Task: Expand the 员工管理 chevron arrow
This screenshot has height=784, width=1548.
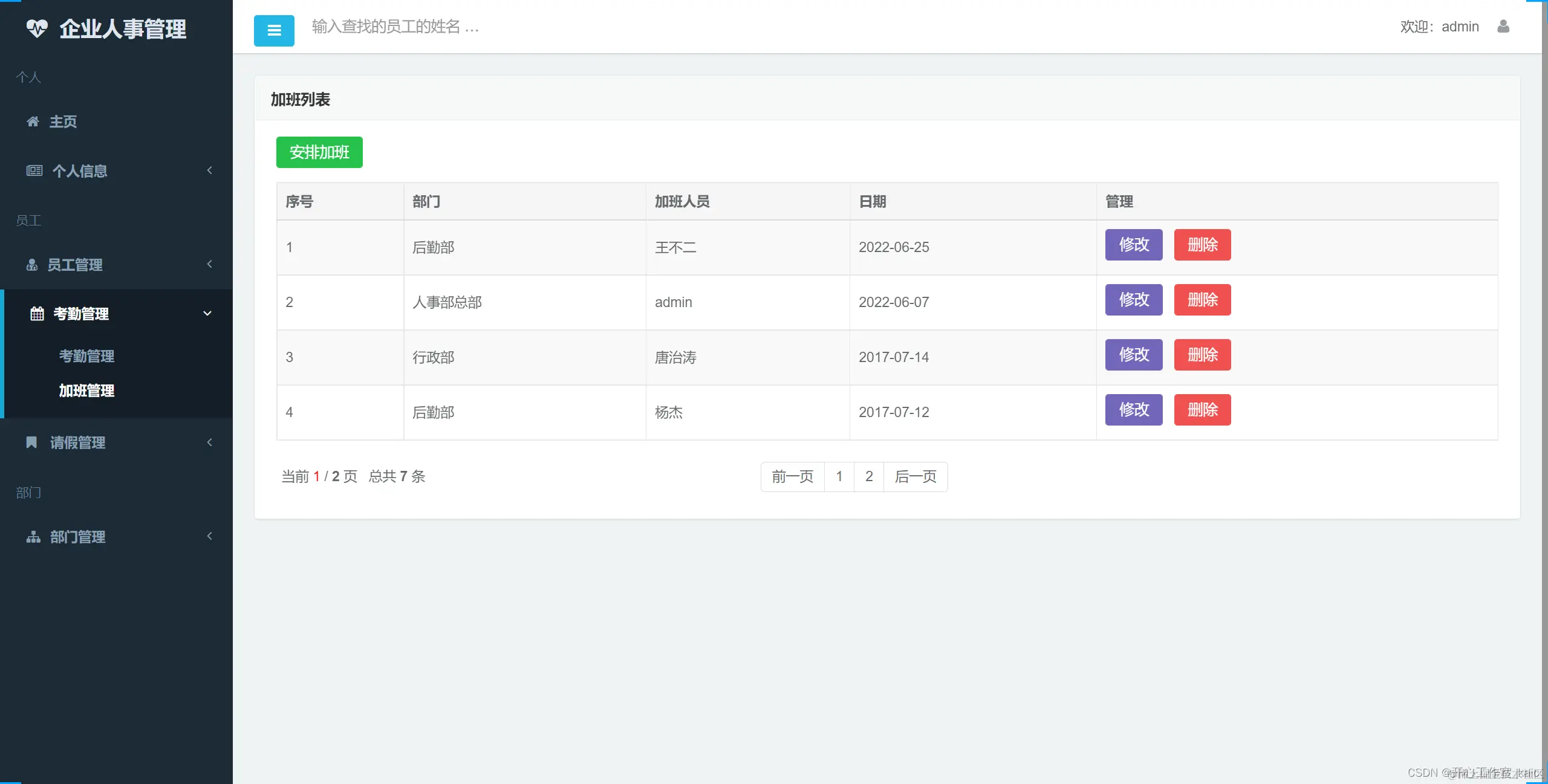Action: click(x=209, y=264)
